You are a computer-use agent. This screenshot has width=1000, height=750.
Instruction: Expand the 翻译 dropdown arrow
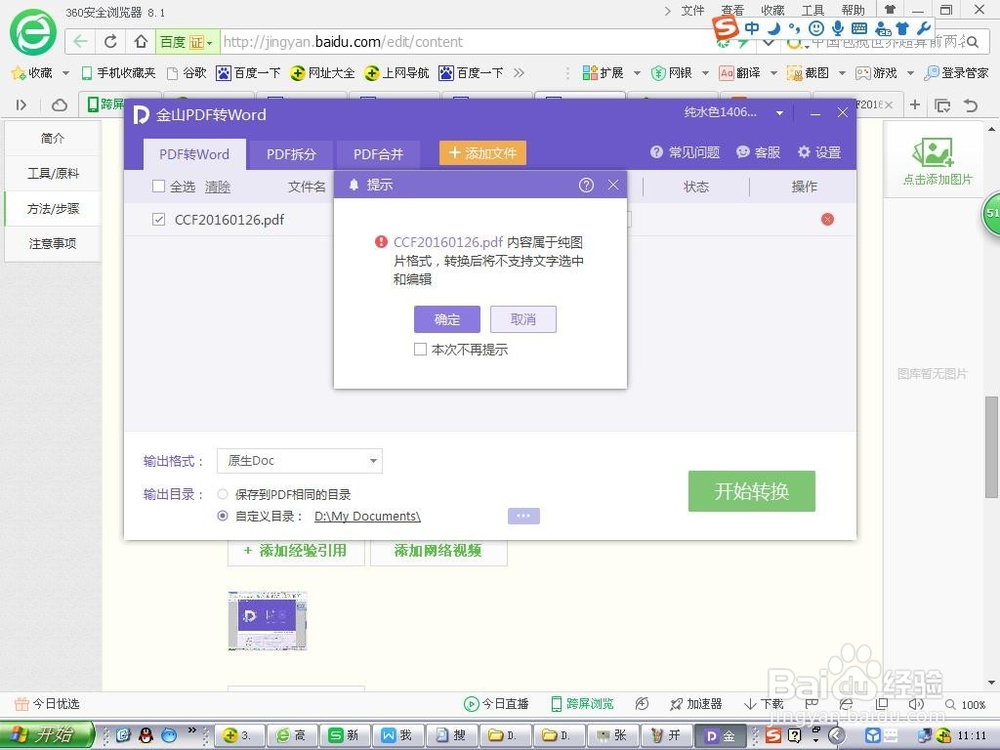(x=774, y=73)
